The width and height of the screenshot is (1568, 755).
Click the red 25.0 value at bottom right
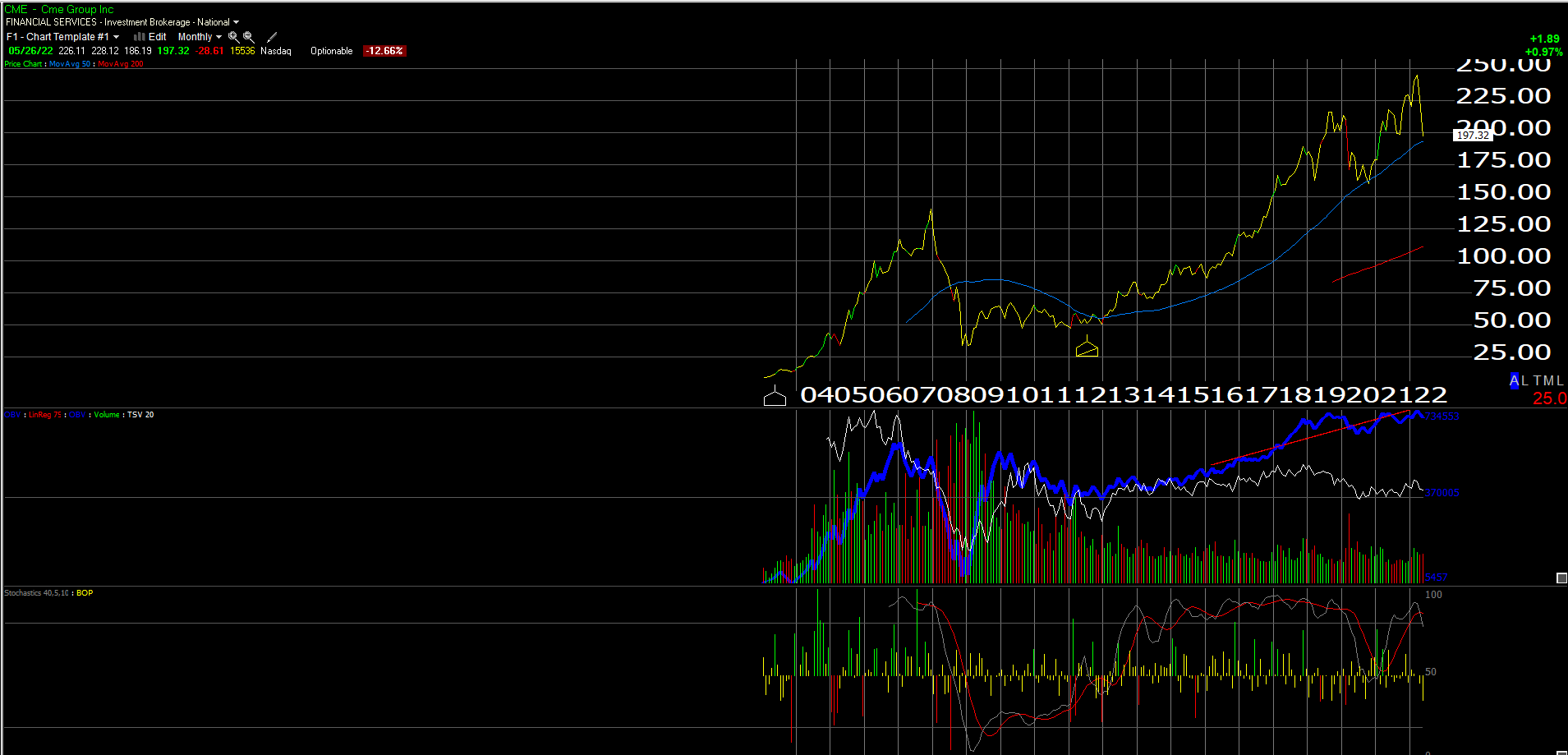coord(1549,398)
